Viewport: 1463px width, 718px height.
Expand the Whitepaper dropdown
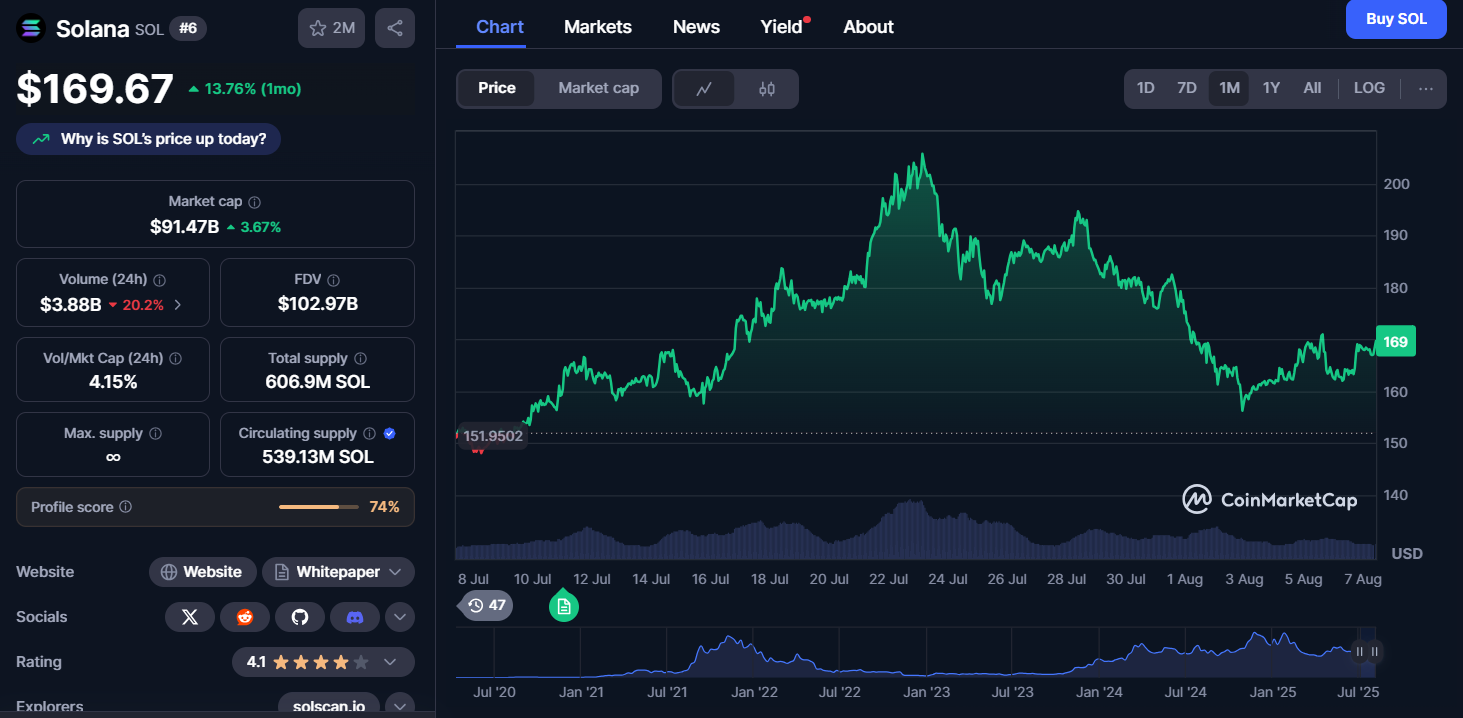(395, 572)
